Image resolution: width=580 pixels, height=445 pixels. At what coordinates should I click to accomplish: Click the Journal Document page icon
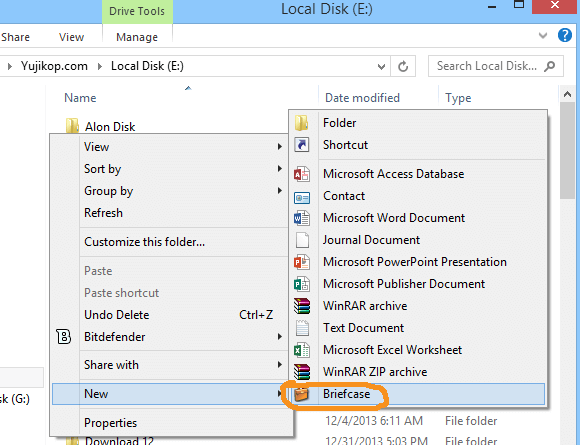(302, 240)
